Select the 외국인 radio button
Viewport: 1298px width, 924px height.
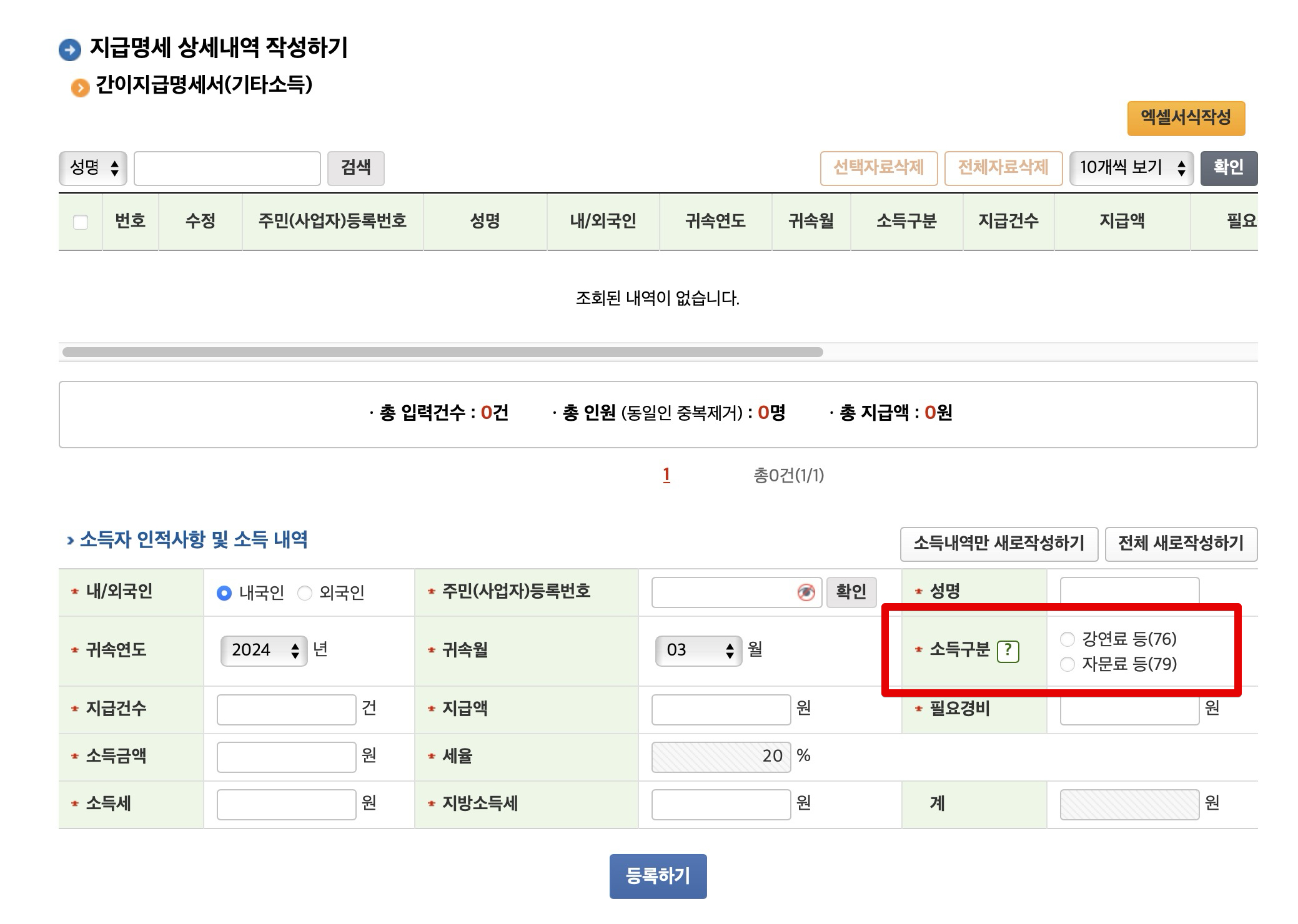coord(305,593)
